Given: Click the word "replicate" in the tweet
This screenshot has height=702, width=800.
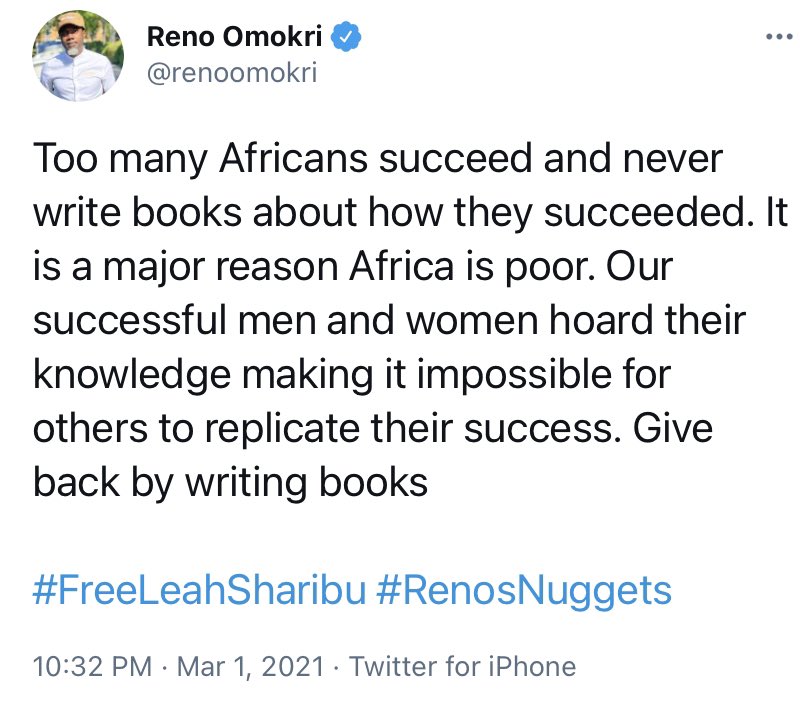Looking at the screenshot, I should coord(282,430).
